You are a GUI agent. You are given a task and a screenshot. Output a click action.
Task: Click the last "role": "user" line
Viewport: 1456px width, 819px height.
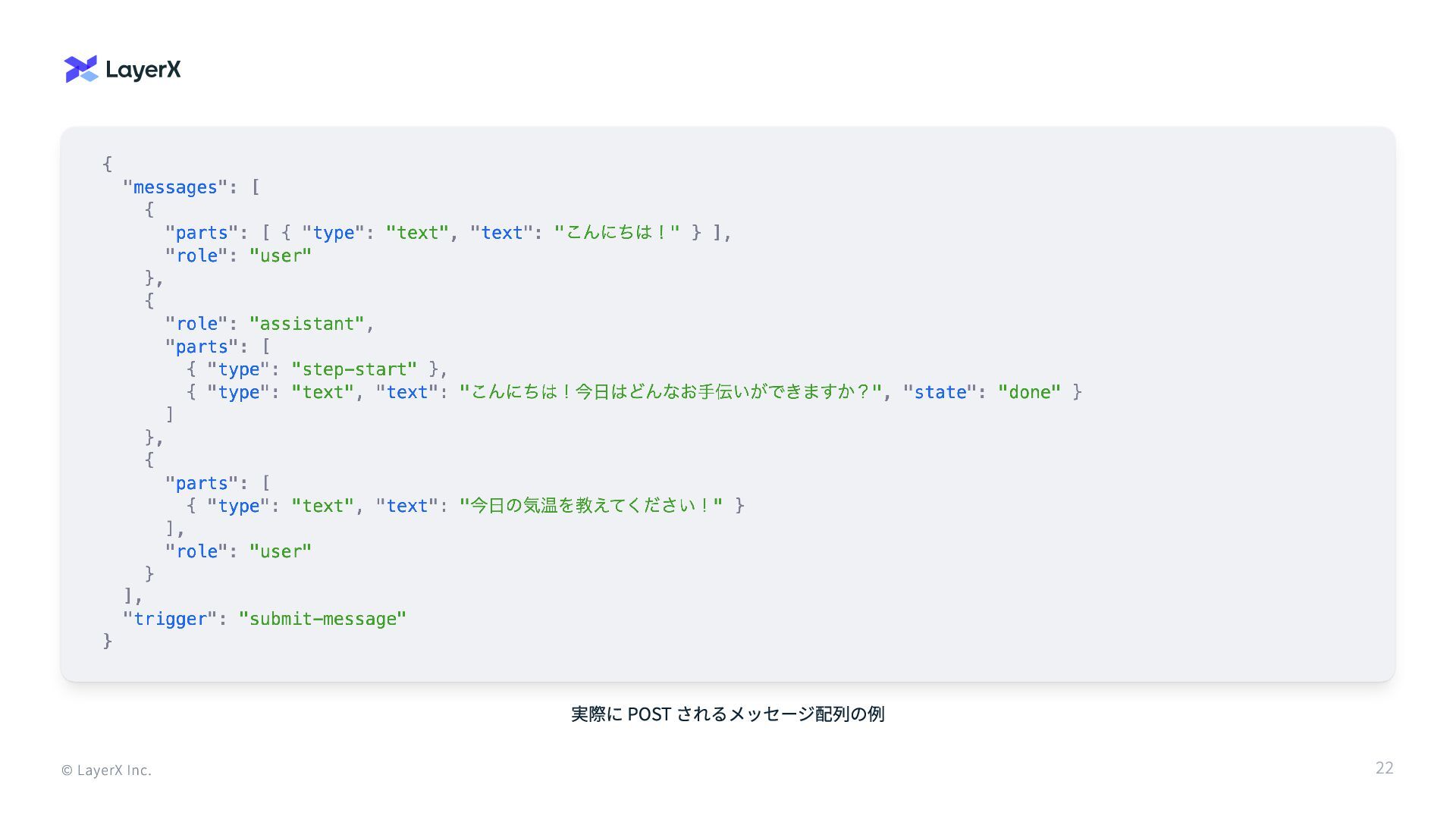click(238, 551)
